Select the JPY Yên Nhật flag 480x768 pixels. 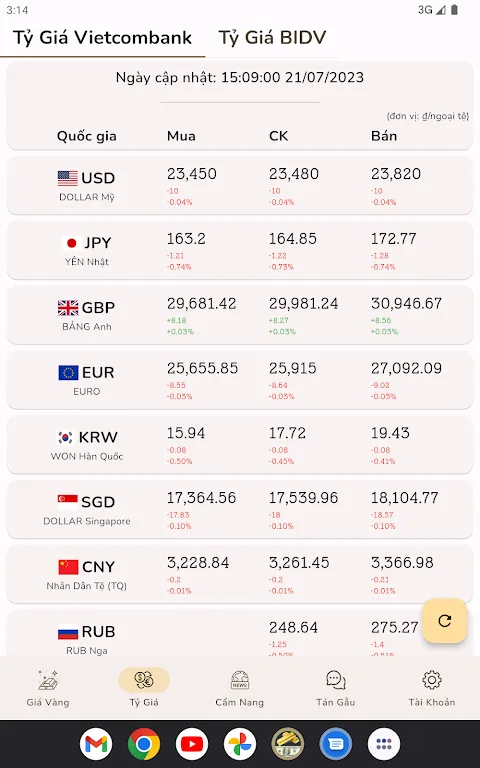pos(72,243)
